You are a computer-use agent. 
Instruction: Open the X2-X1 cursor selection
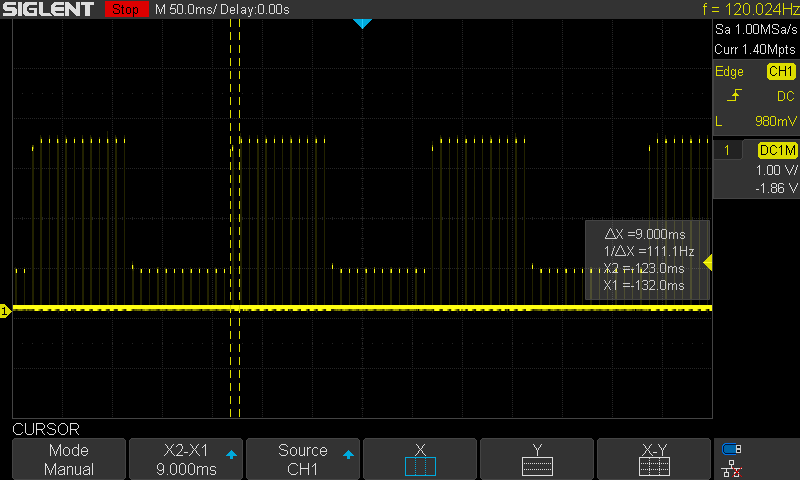(x=186, y=459)
